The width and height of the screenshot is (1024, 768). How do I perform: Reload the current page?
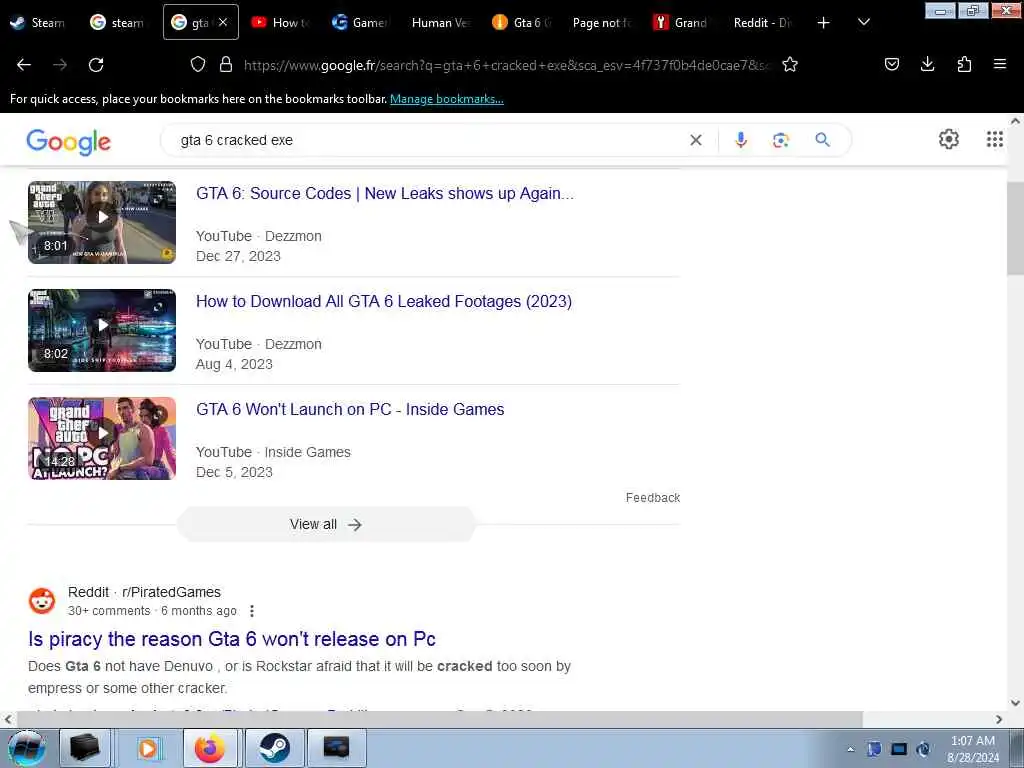[x=96, y=65]
